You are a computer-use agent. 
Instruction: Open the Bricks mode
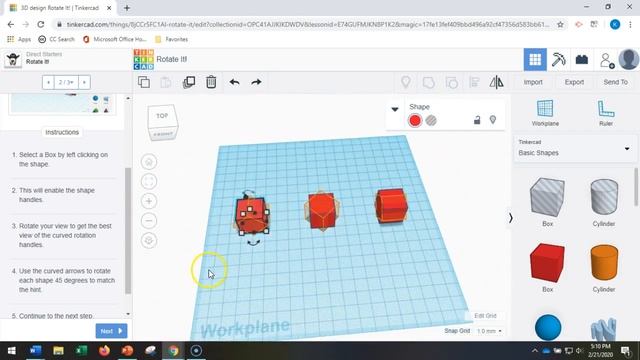coord(582,60)
